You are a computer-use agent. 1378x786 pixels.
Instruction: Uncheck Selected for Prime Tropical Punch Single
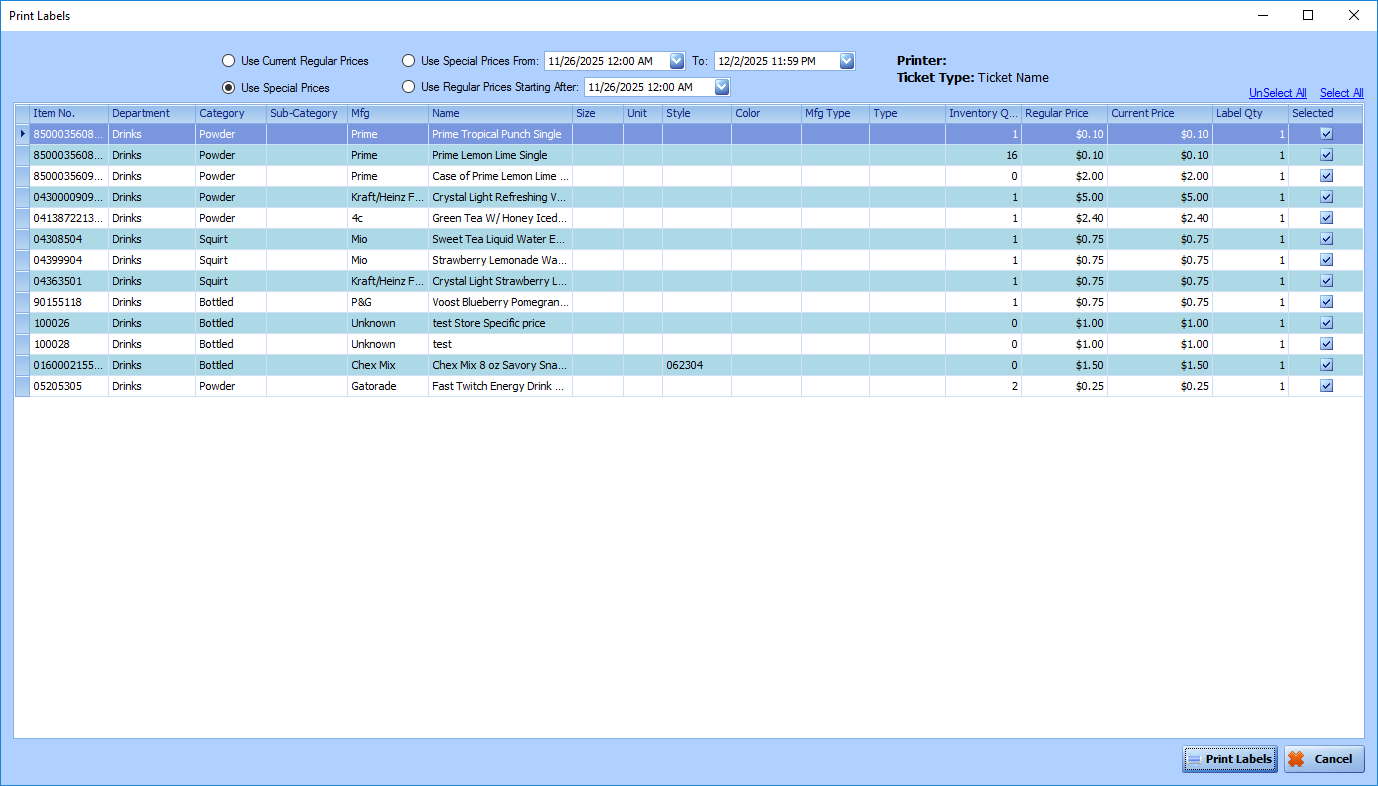(1326, 134)
